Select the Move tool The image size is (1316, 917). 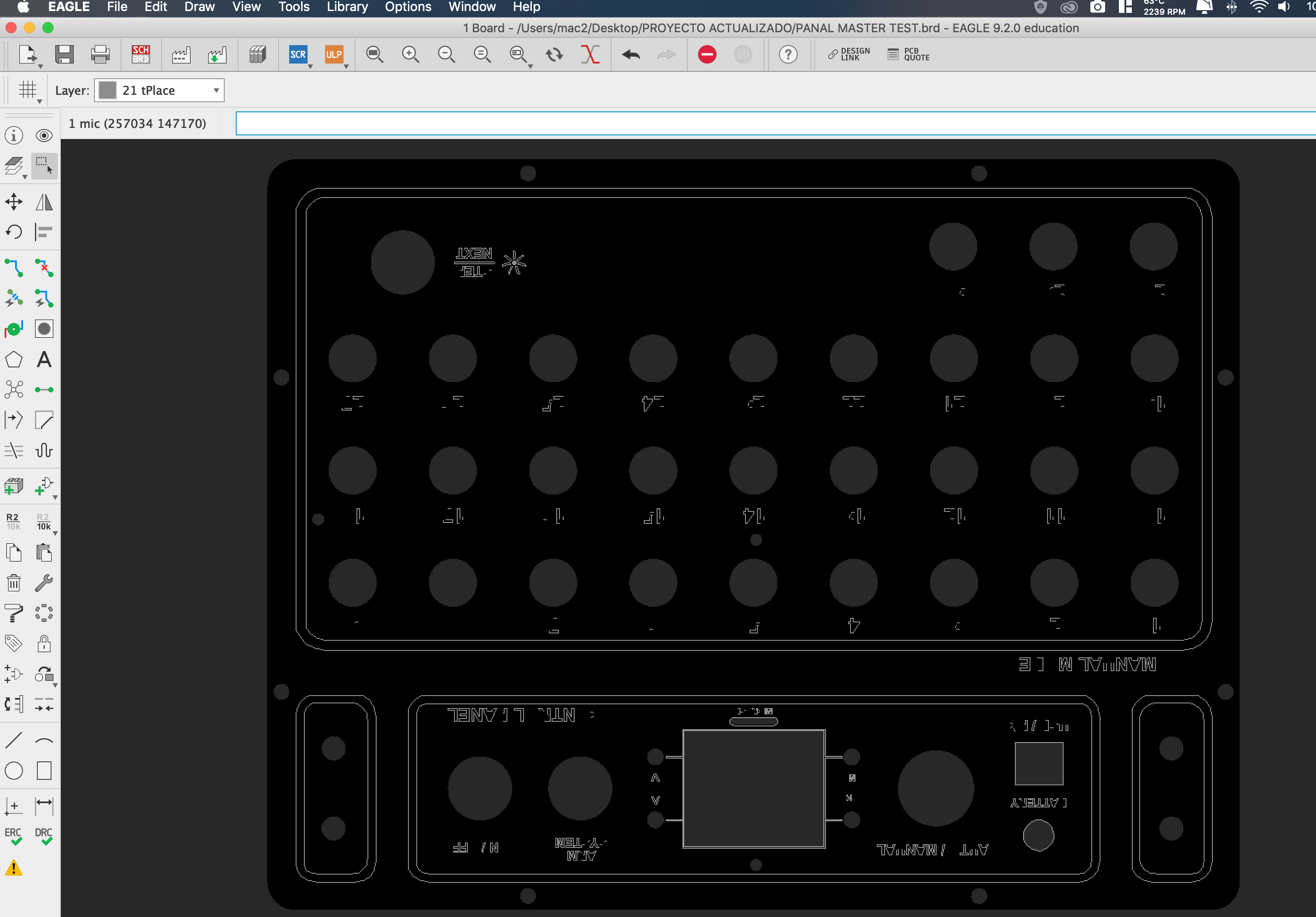(13, 201)
